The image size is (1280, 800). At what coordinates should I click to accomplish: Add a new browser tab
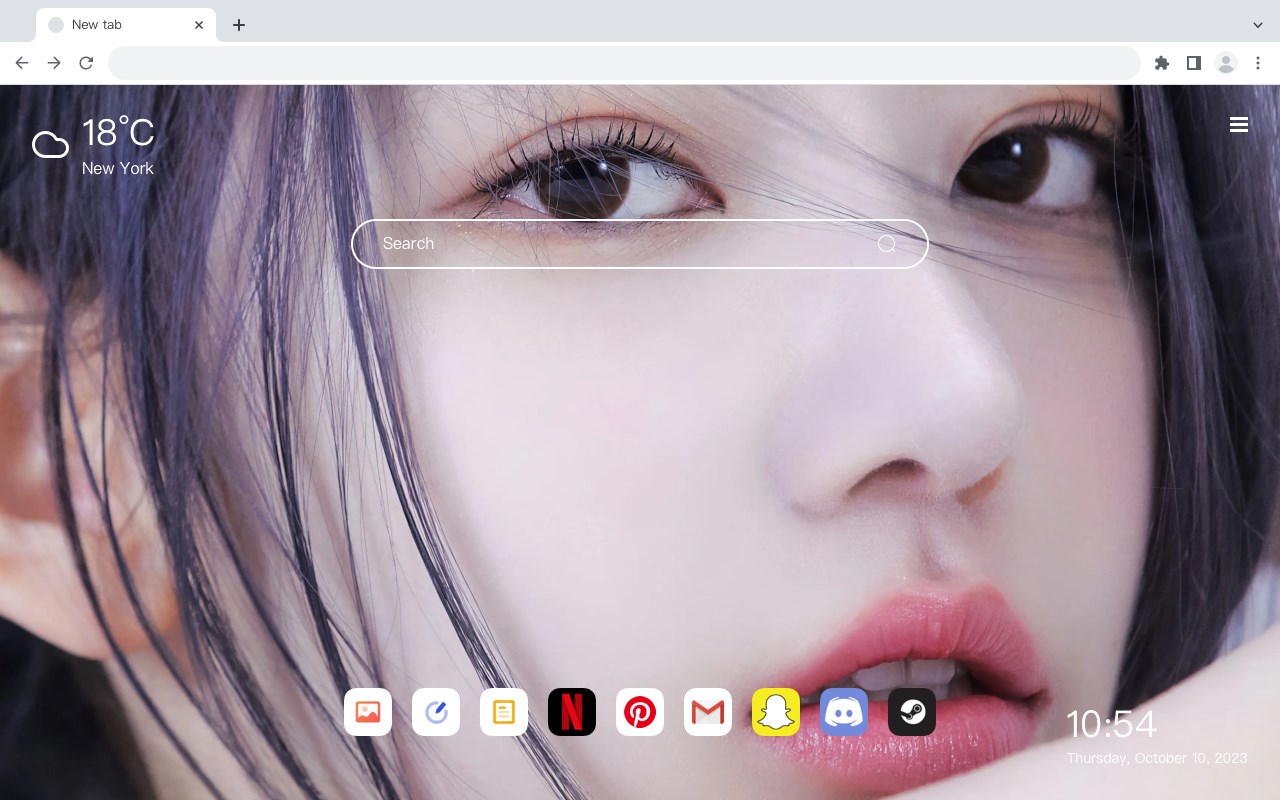coord(238,25)
